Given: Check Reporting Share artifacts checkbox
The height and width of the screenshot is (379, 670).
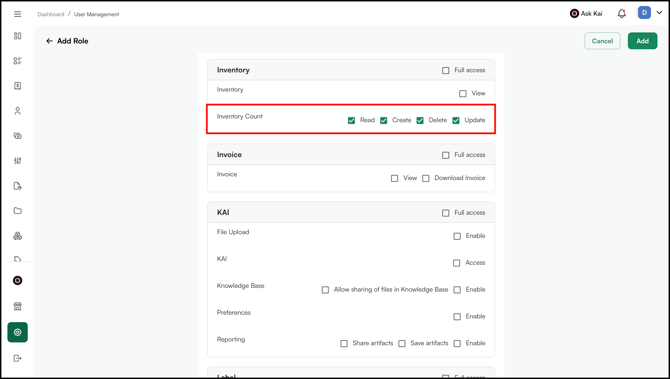Looking at the screenshot, I should point(344,344).
